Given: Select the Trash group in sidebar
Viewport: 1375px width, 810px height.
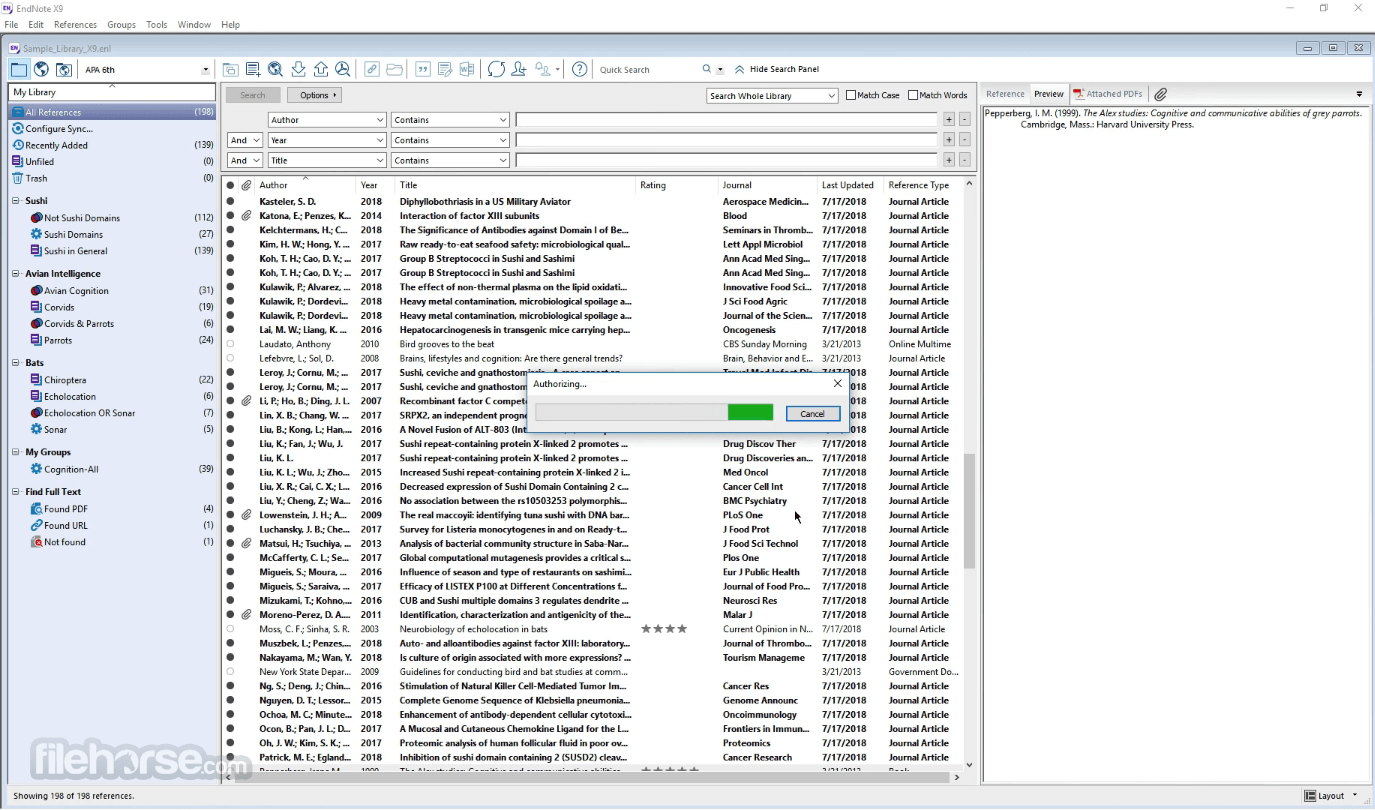Looking at the screenshot, I should point(112,178).
